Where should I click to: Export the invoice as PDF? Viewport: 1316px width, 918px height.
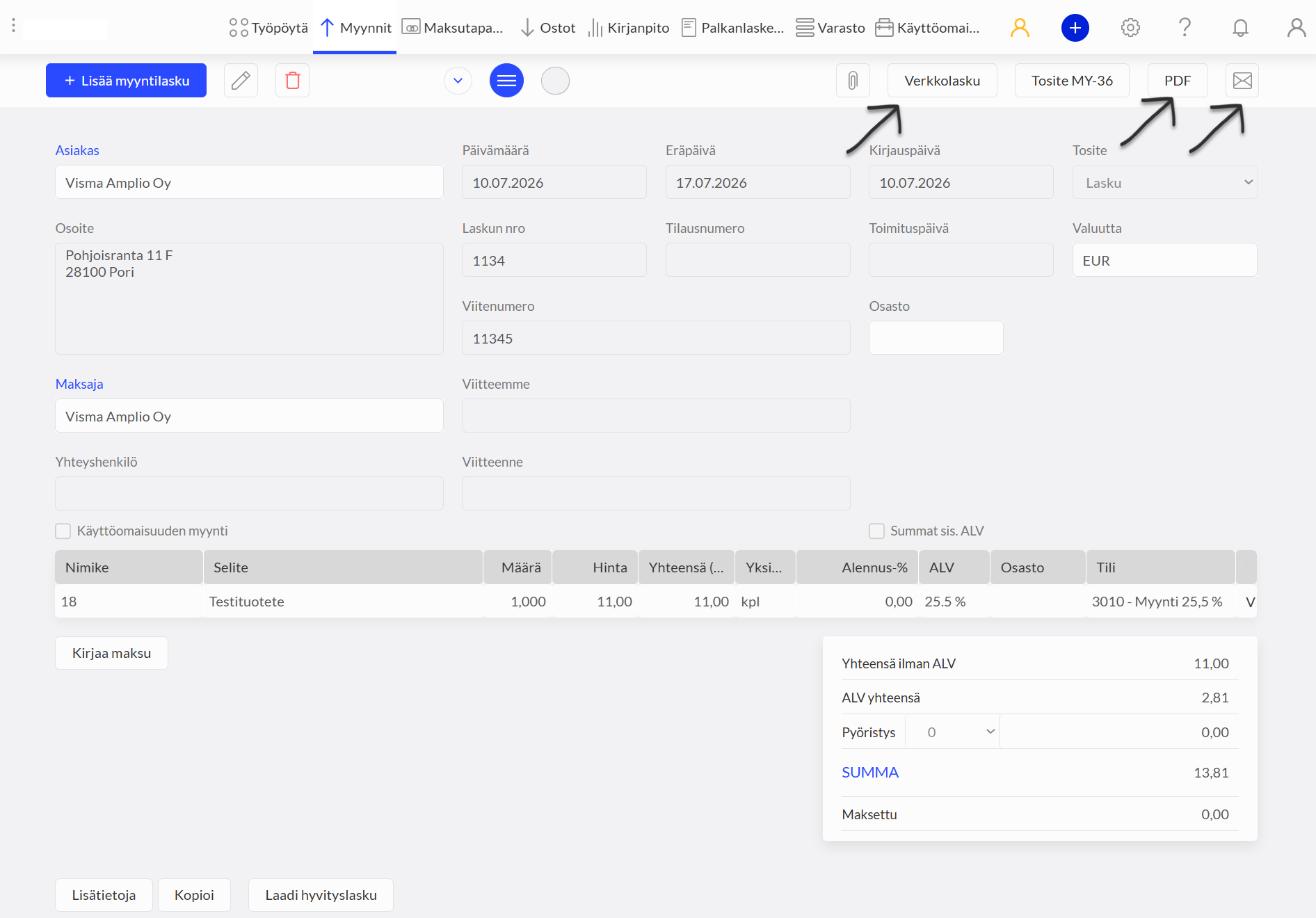[x=1177, y=81]
